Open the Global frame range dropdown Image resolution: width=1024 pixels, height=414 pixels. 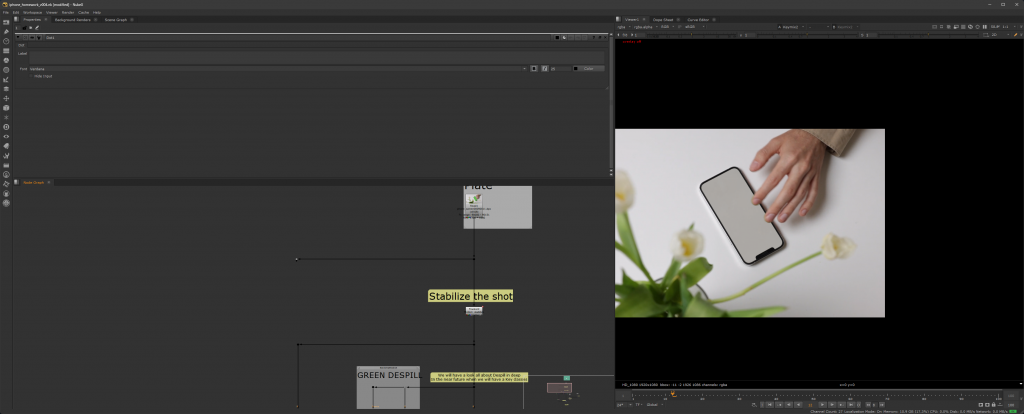[655, 405]
